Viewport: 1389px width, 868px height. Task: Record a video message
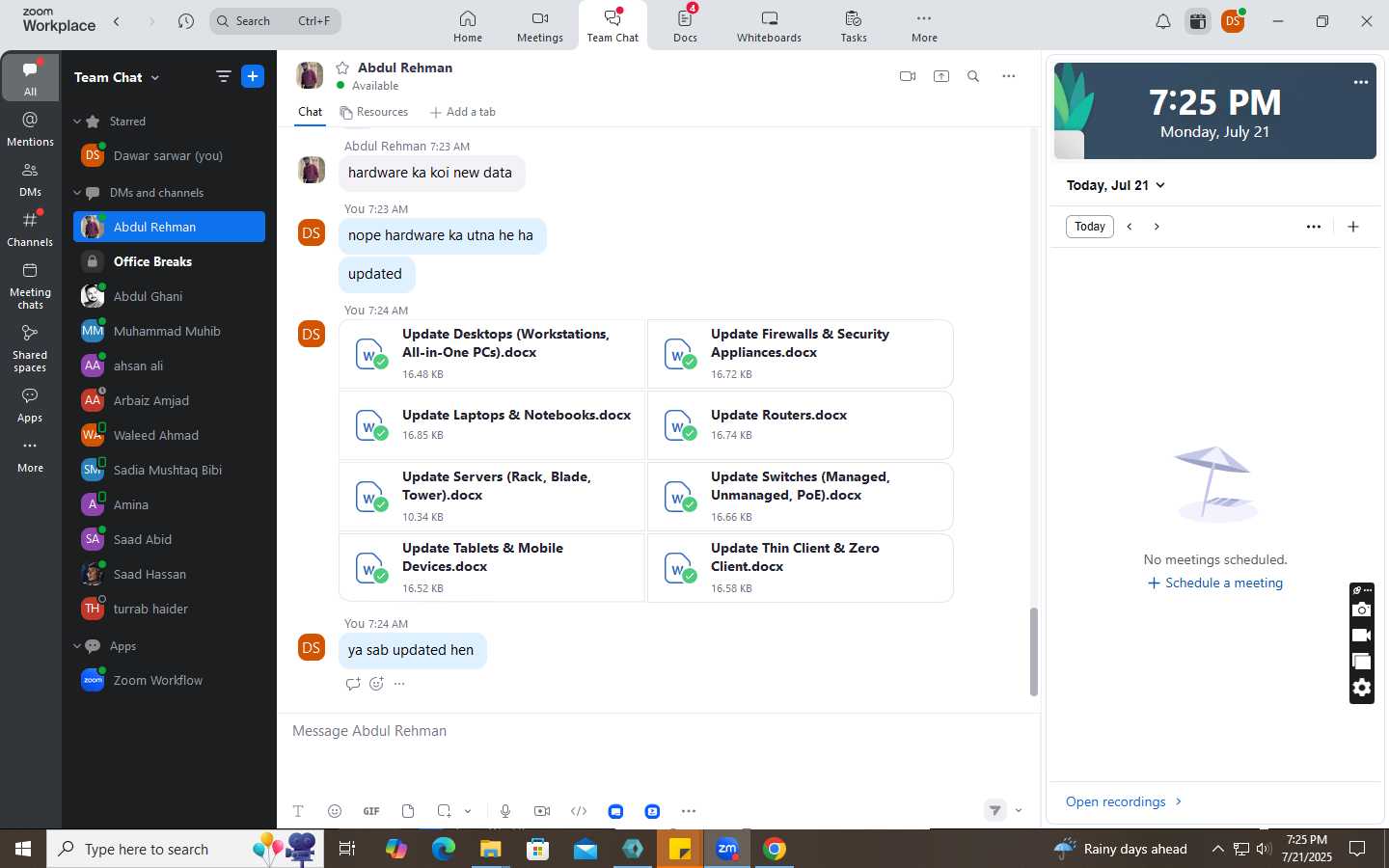click(x=542, y=811)
